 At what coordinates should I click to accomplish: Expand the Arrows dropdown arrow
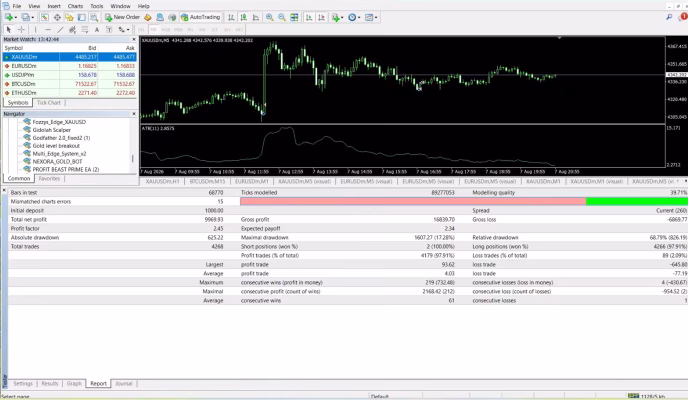click(128, 30)
